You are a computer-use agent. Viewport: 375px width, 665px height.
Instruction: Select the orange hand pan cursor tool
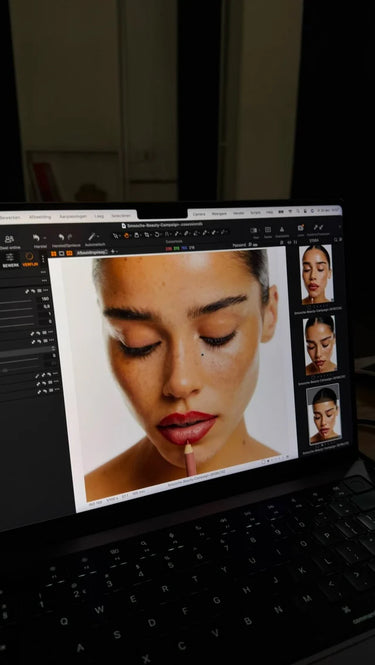click(126, 235)
